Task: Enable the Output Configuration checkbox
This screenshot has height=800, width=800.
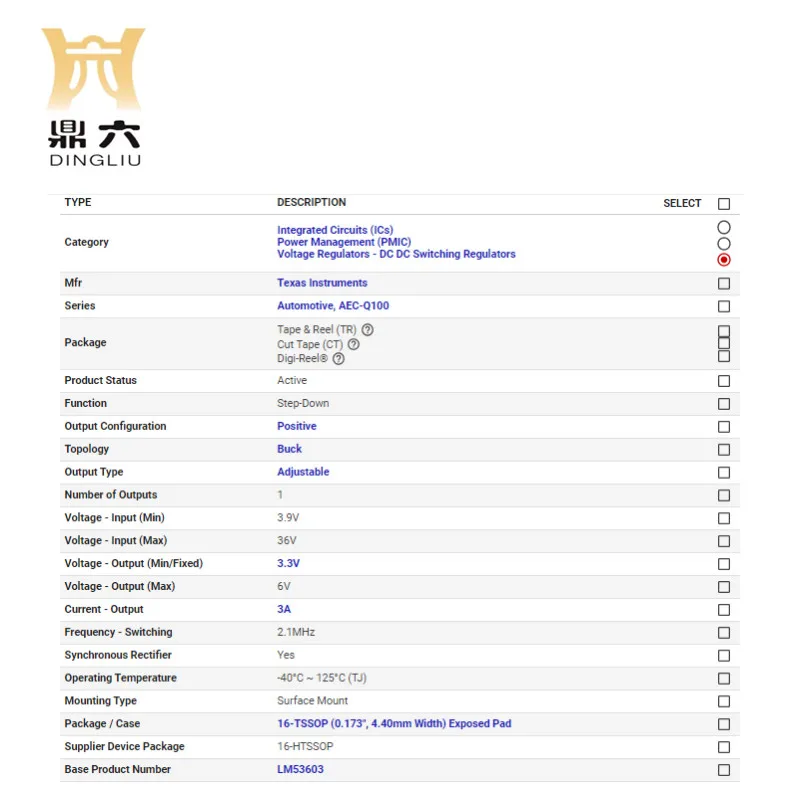Action: click(x=723, y=427)
